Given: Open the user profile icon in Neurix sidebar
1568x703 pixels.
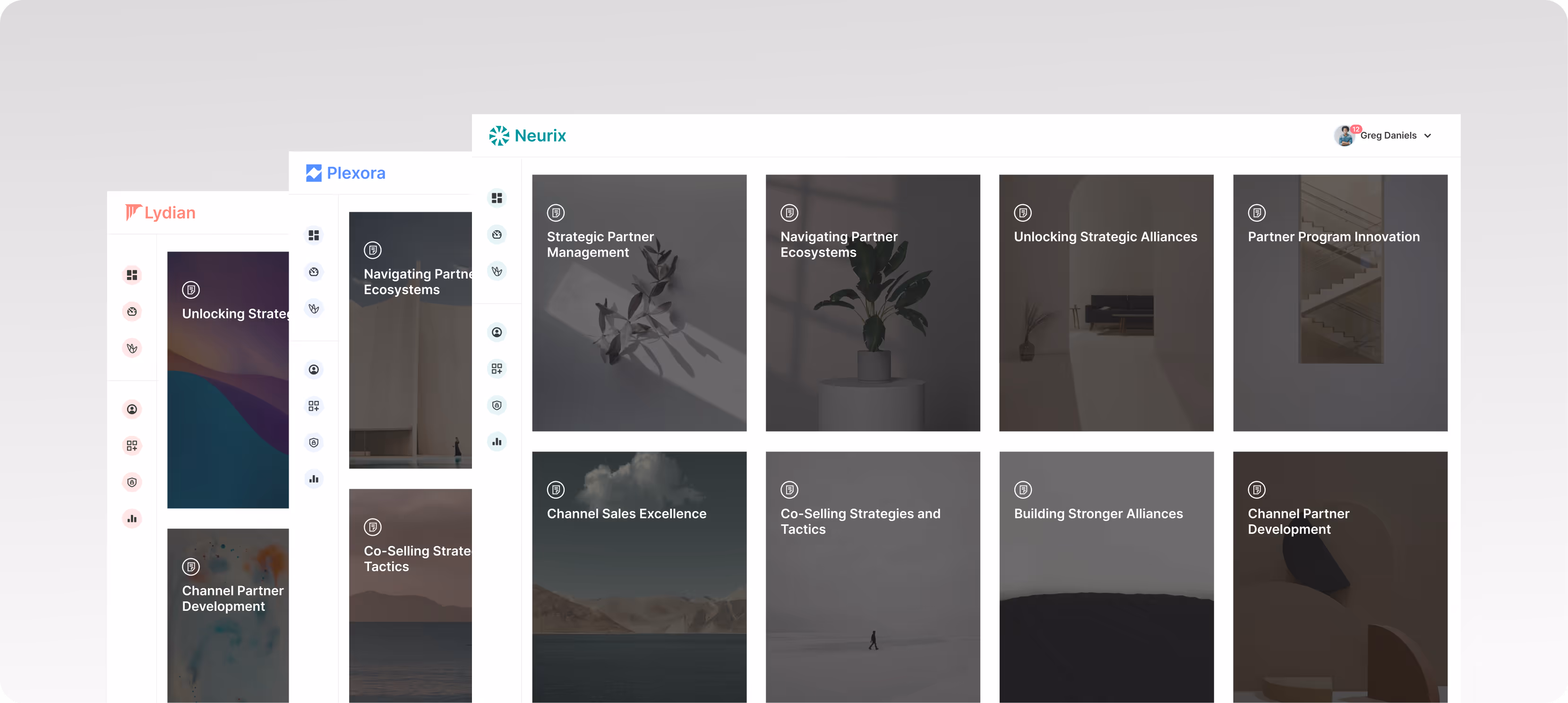Looking at the screenshot, I should pos(497,332).
